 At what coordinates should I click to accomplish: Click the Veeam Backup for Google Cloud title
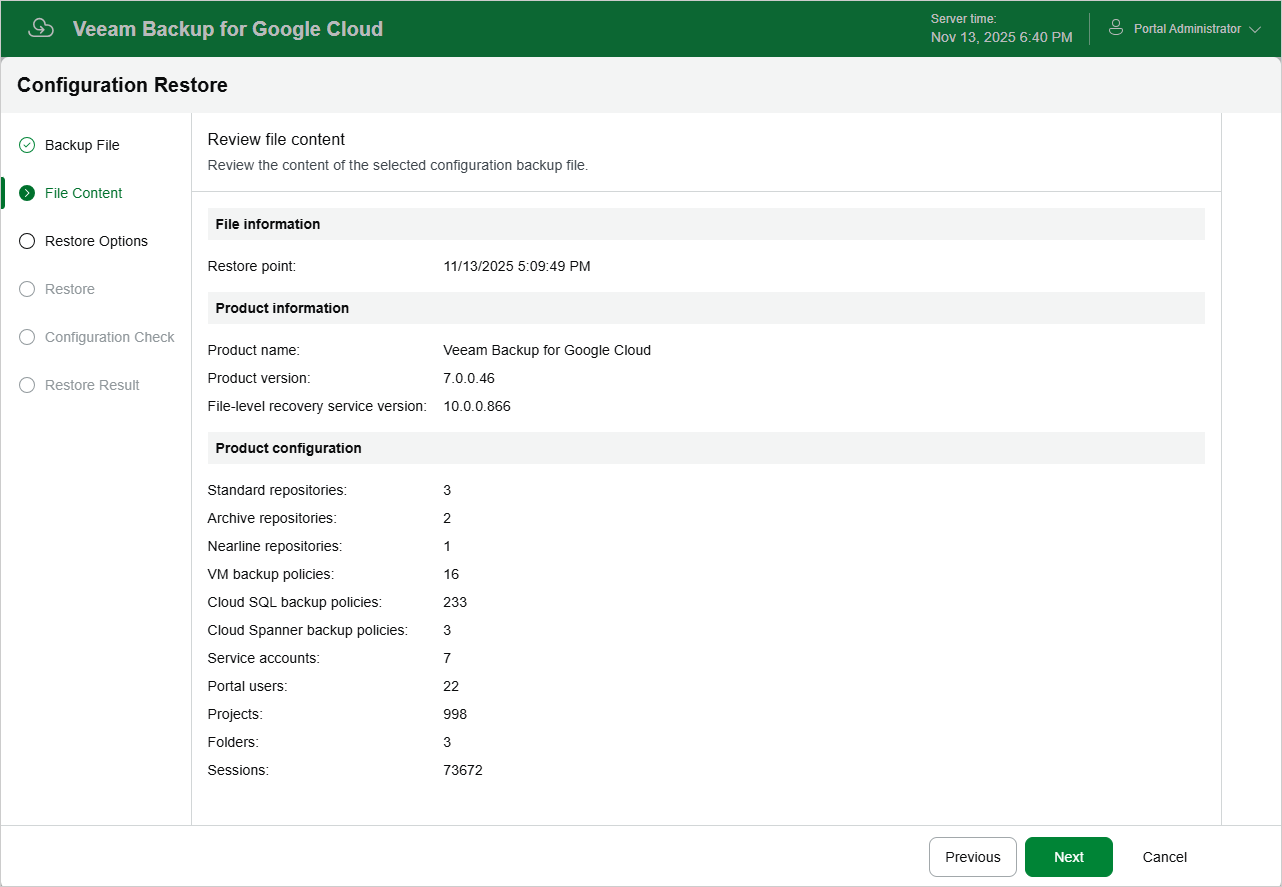tap(228, 29)
